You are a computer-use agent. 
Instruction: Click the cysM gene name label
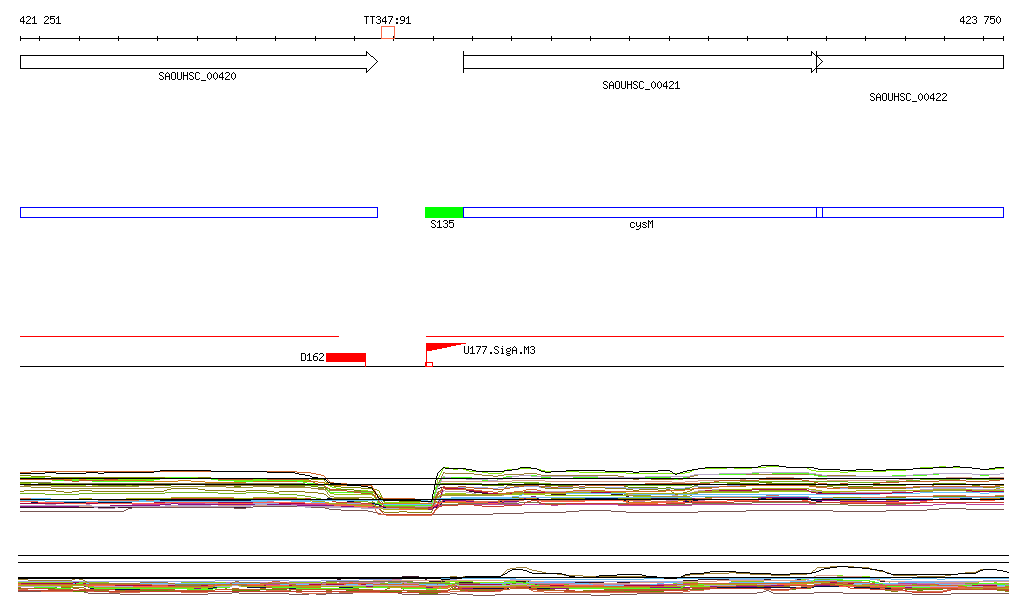point(641,225)
